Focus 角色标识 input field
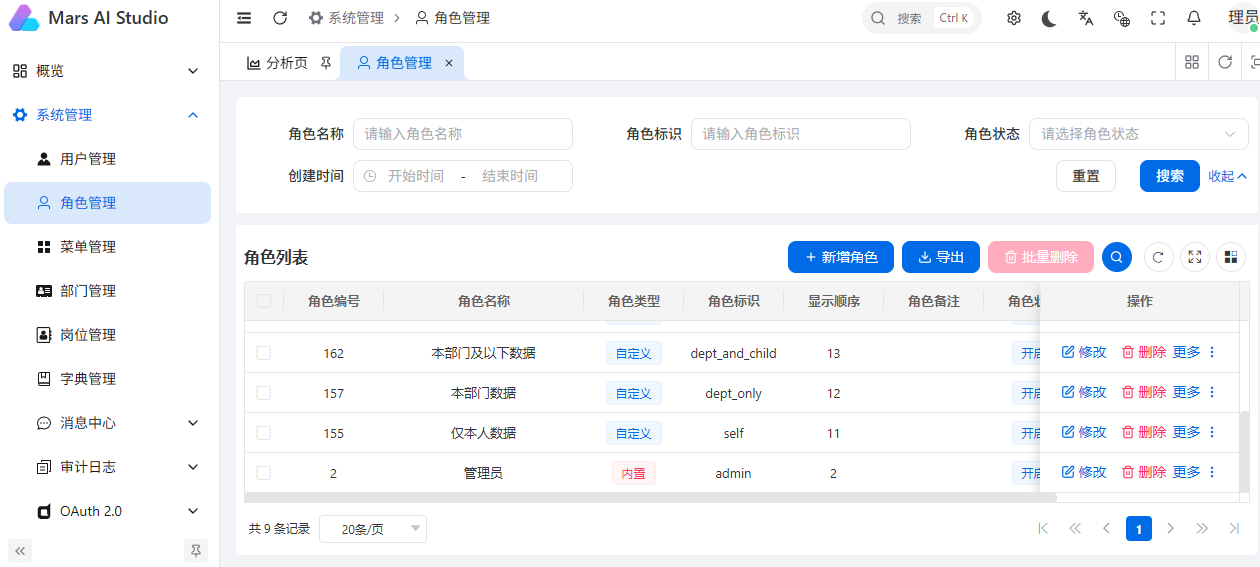This screenshot has width=1260, height=567. pyautogui.click(x=801, y=134)
